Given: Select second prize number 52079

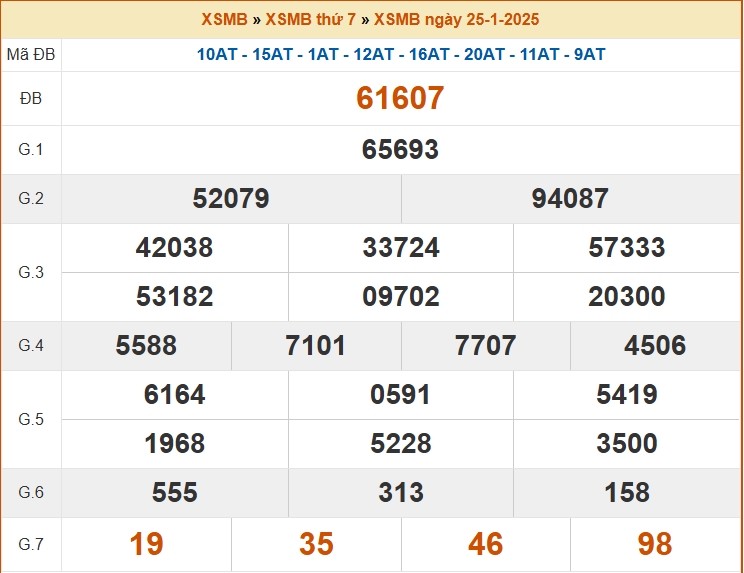Looking at the screenshot, I should coord(231,198).
